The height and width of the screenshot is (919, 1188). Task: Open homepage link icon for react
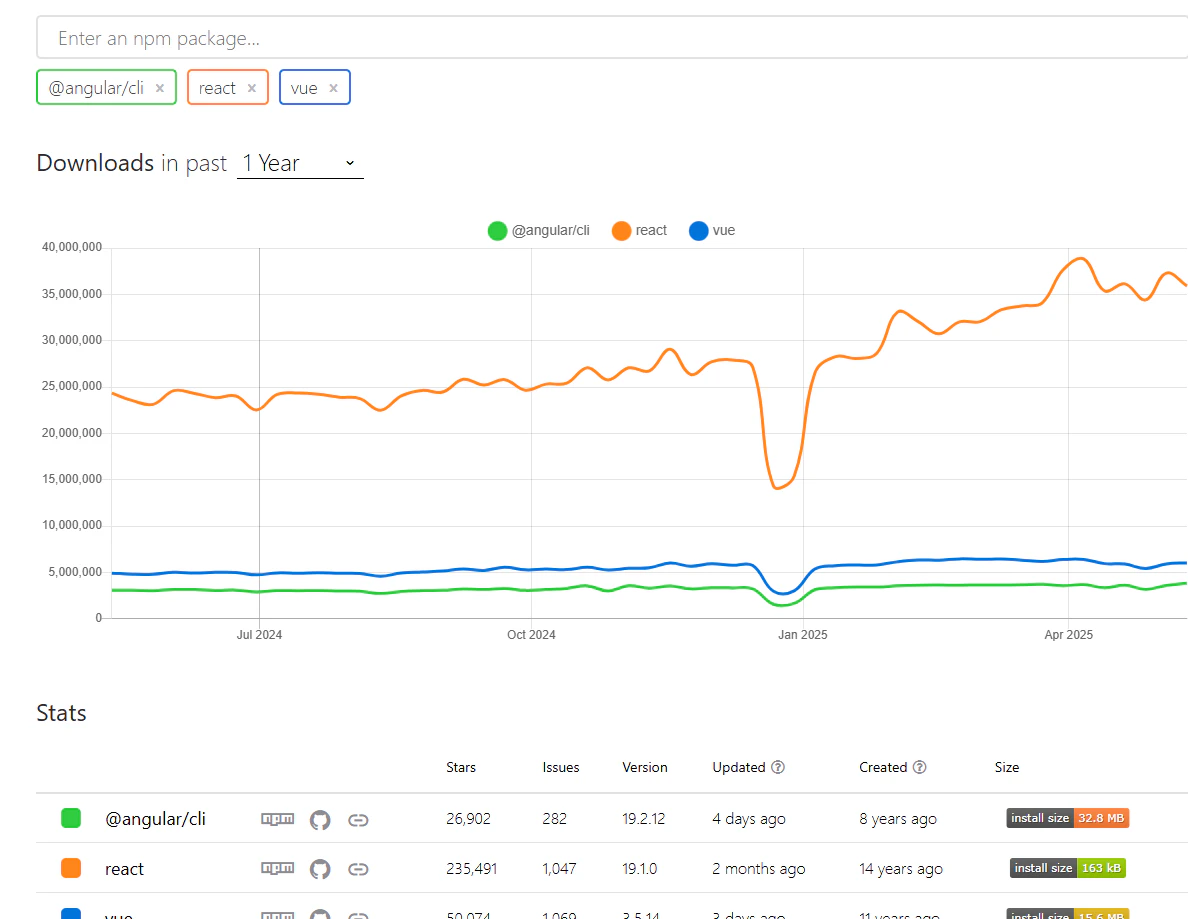tap(358, 869)
